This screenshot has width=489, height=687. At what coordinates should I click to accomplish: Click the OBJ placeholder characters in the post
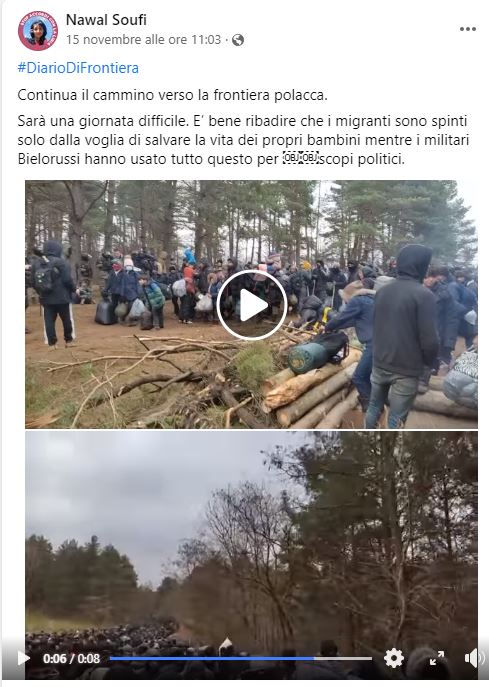(x=301, y=157)
